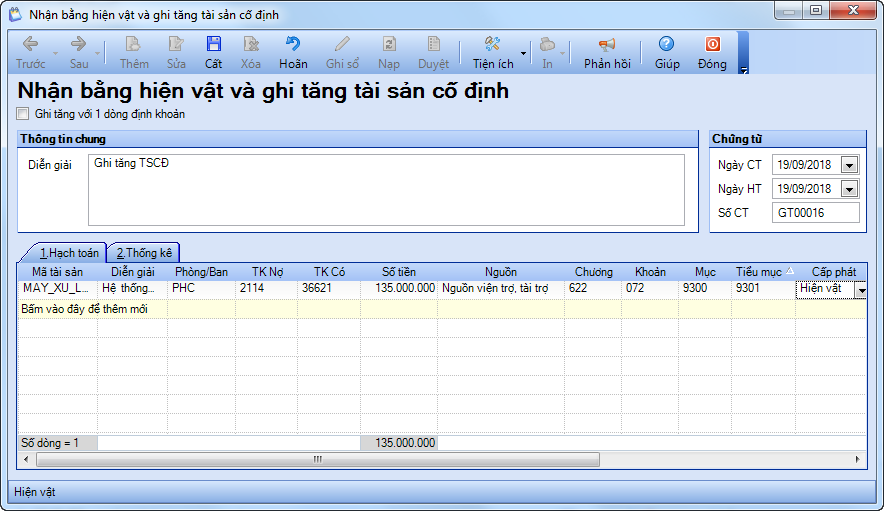The height and width of the screenshot is (511, 884).
Task: Select the Hệ thống... description cell
Action: [x=132, y=288]
